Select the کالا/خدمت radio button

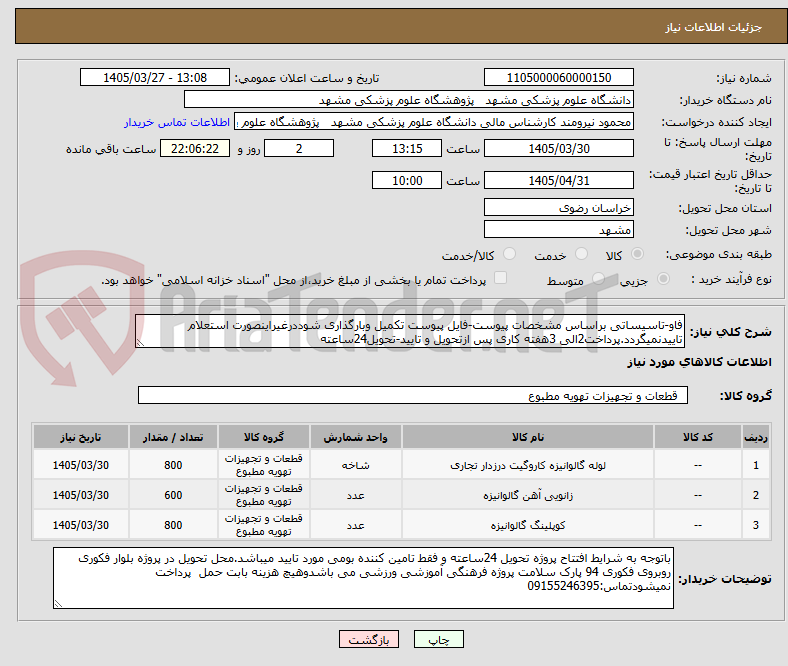click(x=510, y=254)
